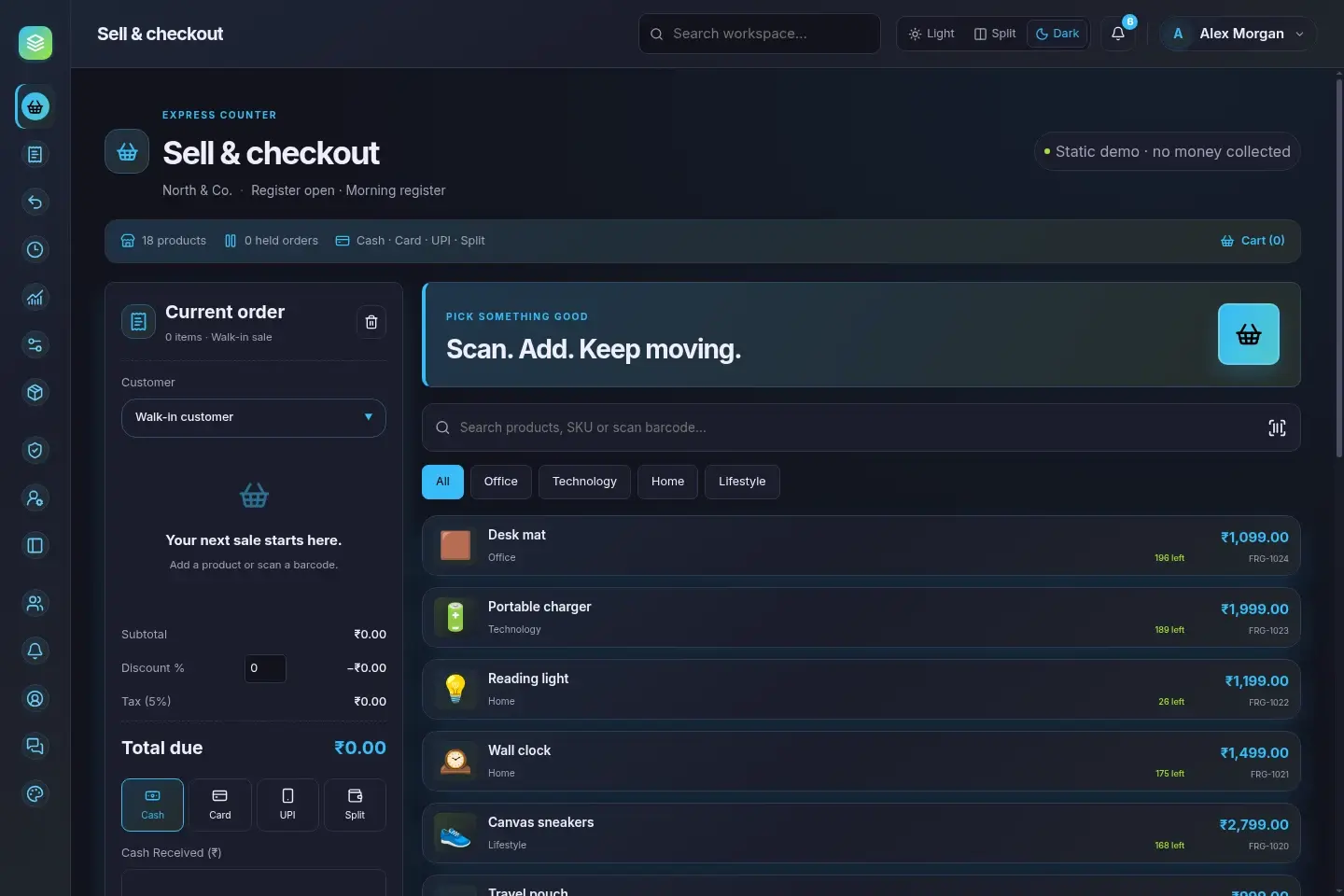Select Cash payment method

tap(152, 805)
